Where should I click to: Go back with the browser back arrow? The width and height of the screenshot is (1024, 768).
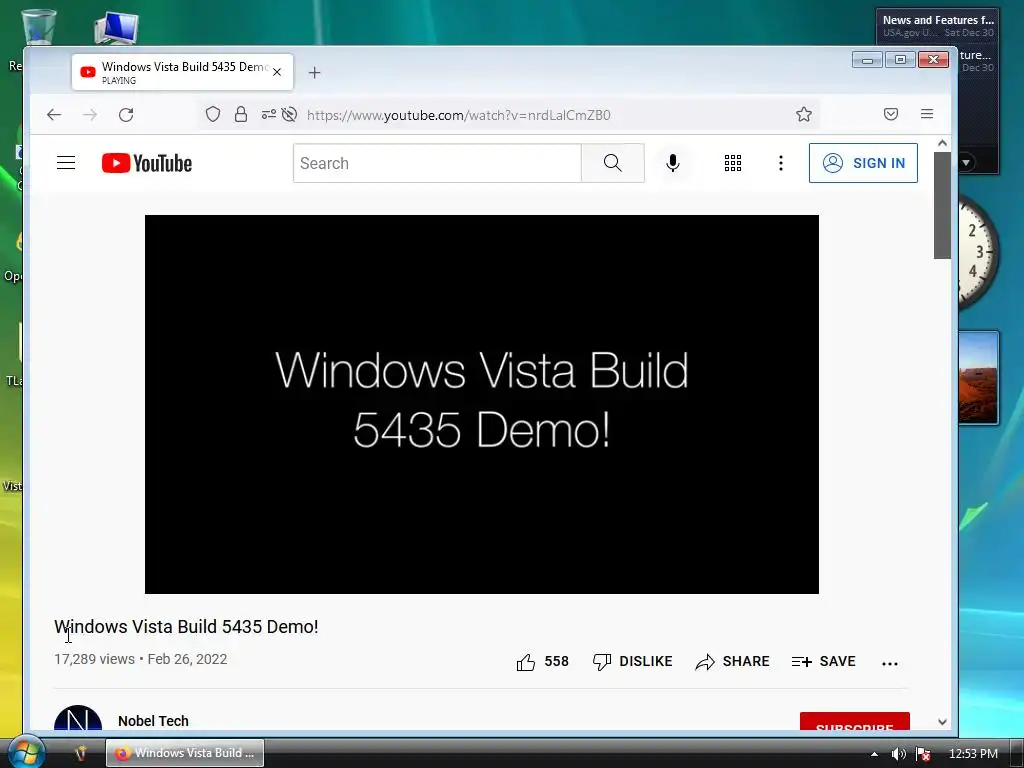(x=54, y=115)
